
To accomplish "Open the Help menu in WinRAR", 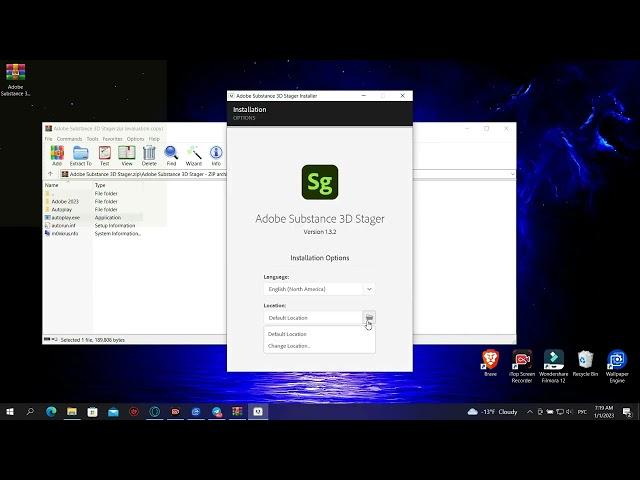I will [154, 139].
